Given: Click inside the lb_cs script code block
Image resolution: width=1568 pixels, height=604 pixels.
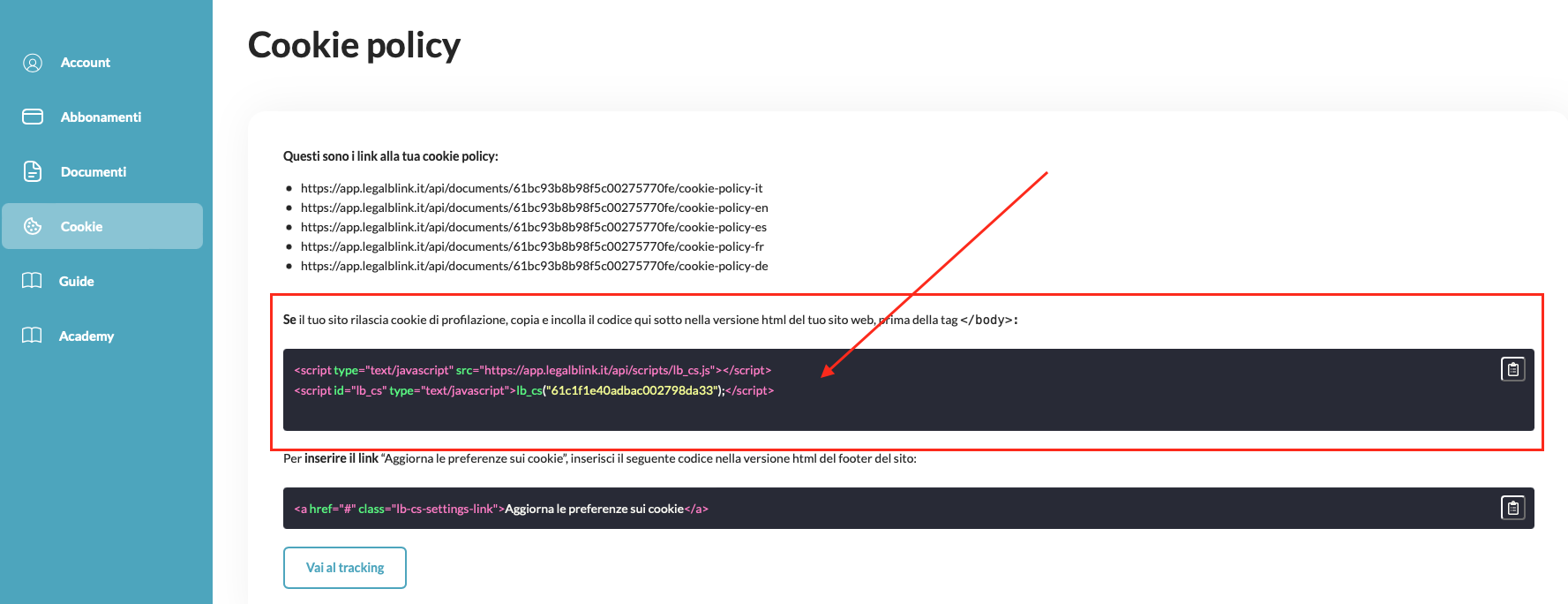Looking at the screenshot, I should point(882,408).
